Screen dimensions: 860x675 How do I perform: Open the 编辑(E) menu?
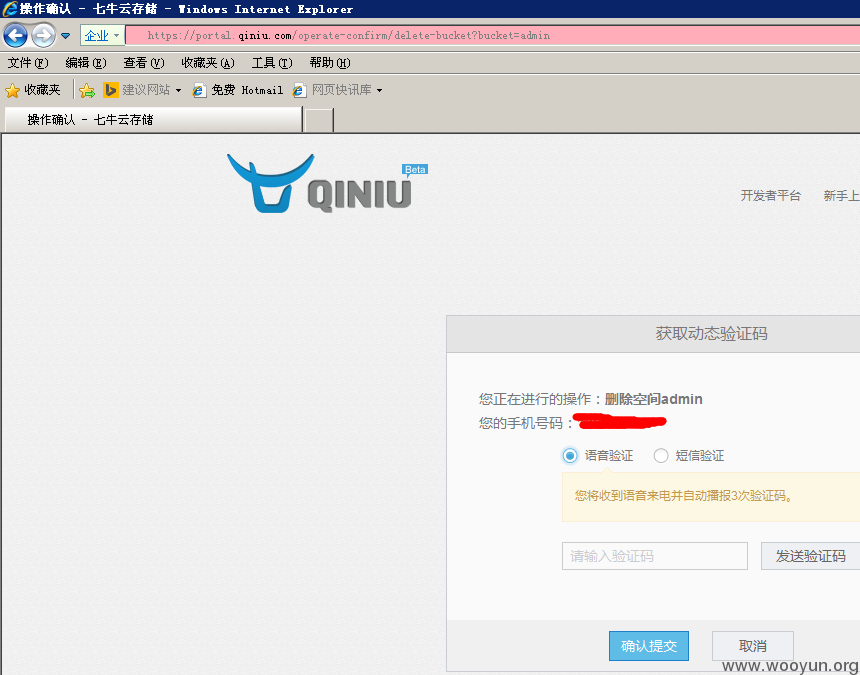[86, 63]
